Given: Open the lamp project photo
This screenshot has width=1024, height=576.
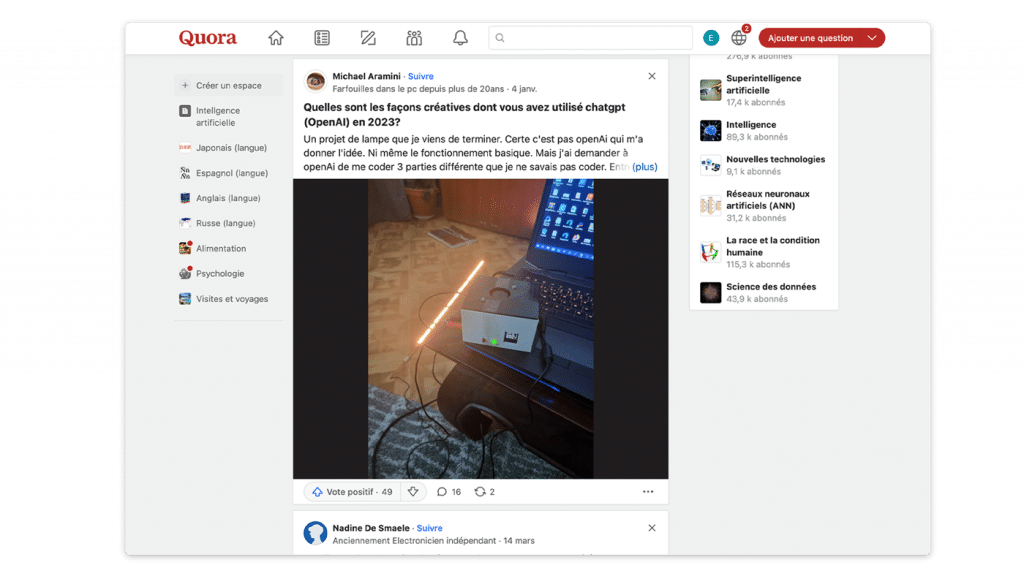Looking at the screenshot, I should [481, 329].
